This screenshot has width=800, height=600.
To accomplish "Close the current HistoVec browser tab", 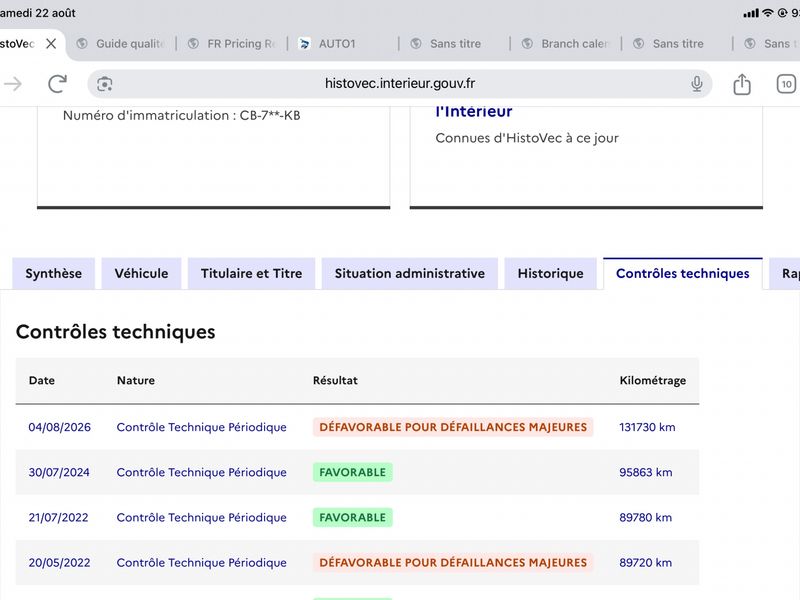I will pos(51,44).
